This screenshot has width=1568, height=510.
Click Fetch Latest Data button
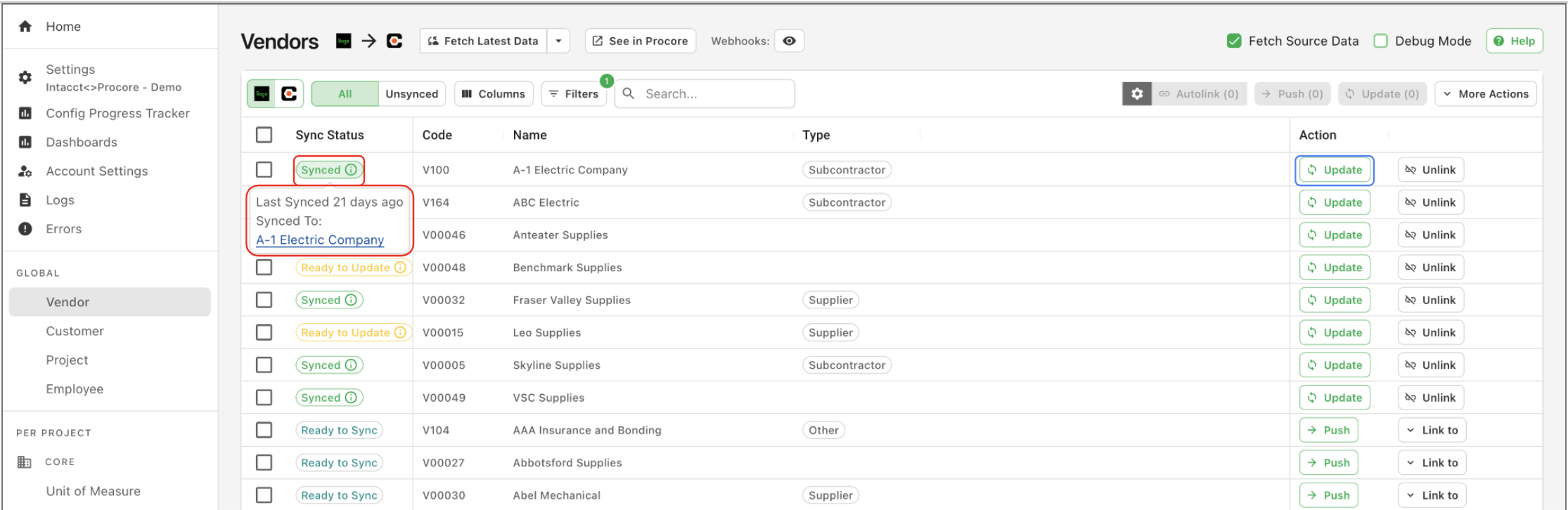483,41
